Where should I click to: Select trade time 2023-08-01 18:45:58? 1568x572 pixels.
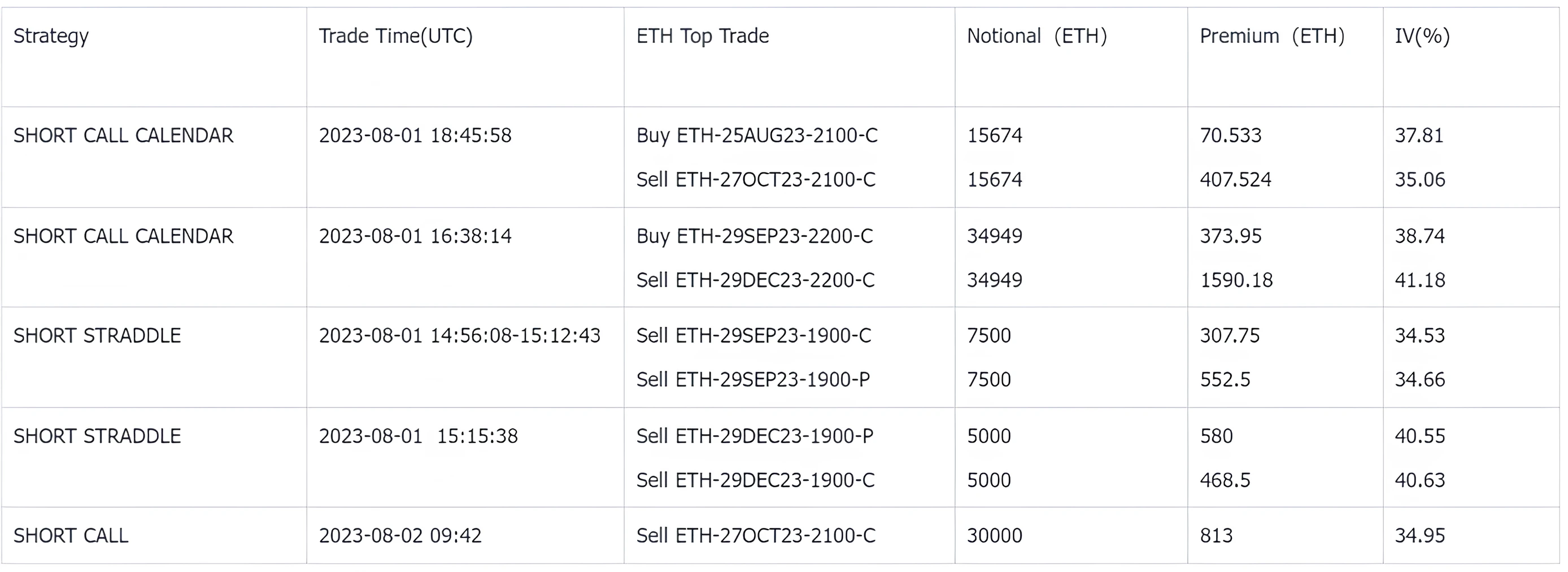coord(415,135)
